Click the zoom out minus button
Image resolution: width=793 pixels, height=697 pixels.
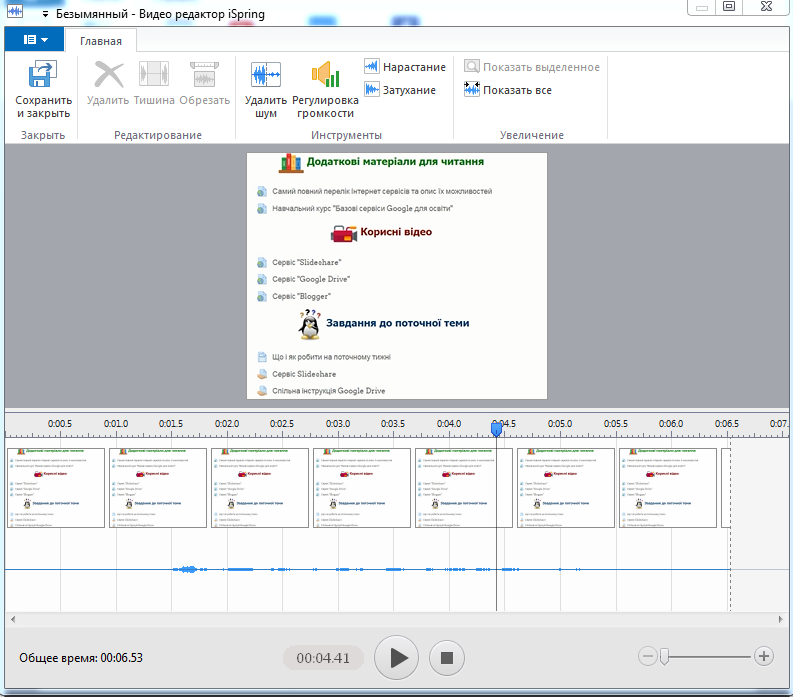647,657
